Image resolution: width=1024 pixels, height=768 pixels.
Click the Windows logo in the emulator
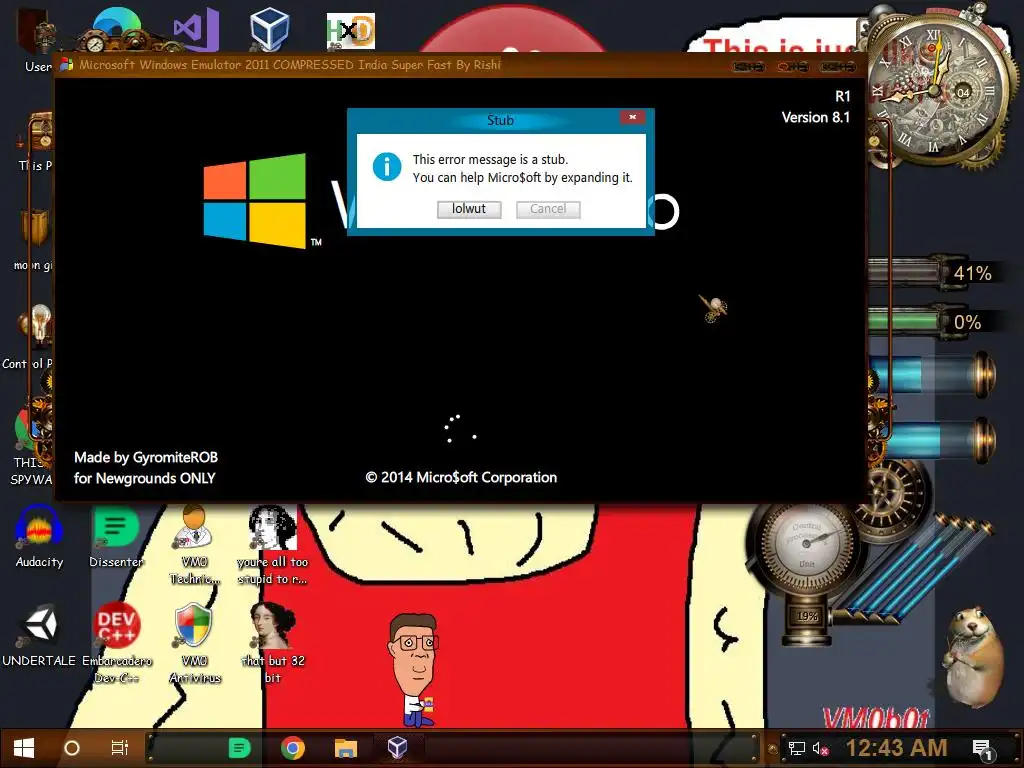[x=255, y=200]
